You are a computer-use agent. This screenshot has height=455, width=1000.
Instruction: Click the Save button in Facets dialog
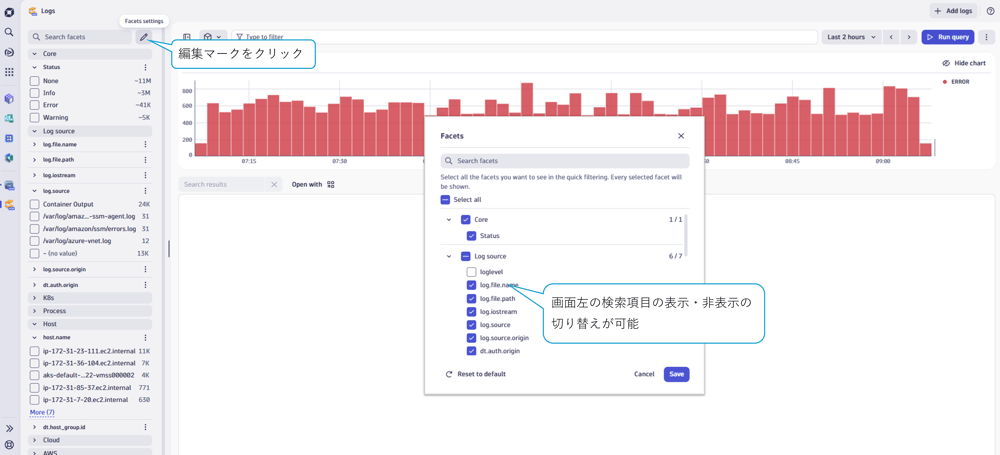click(x=676, y=374)
